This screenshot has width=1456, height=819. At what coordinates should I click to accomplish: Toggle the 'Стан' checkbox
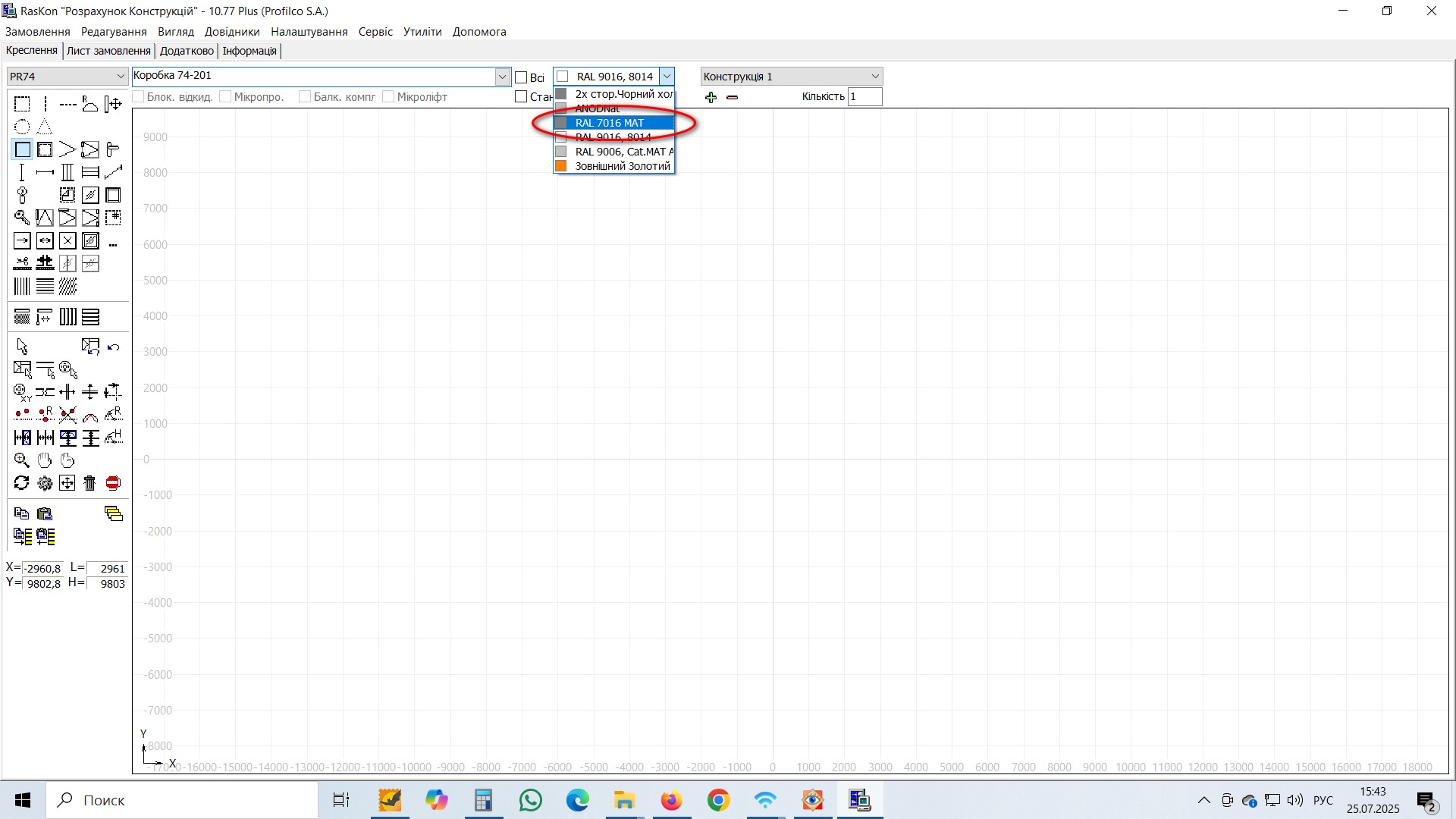point(521,96)
